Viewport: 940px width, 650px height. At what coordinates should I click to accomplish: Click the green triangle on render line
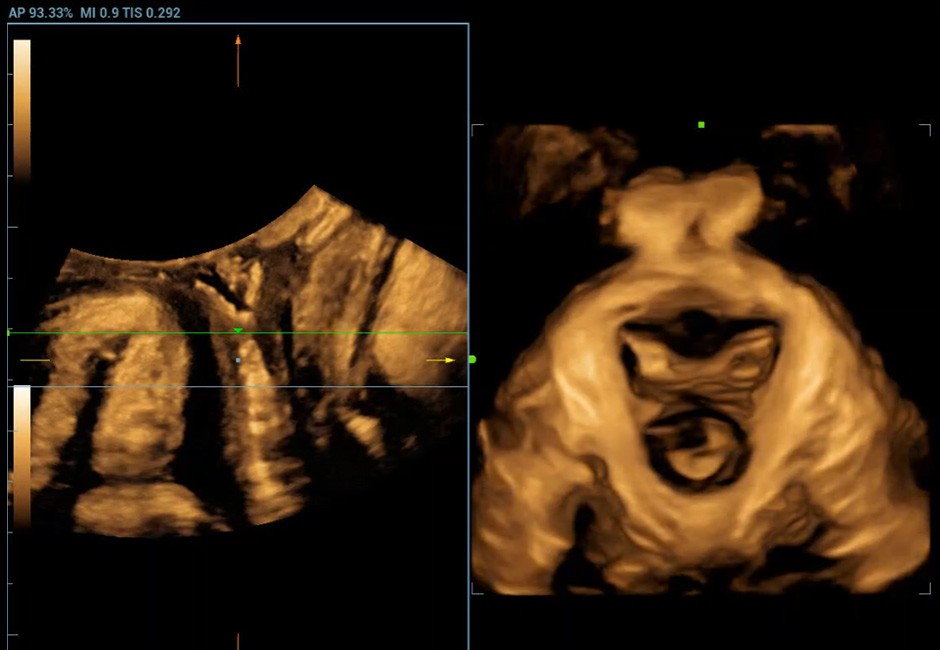click(x=238, y=330)
